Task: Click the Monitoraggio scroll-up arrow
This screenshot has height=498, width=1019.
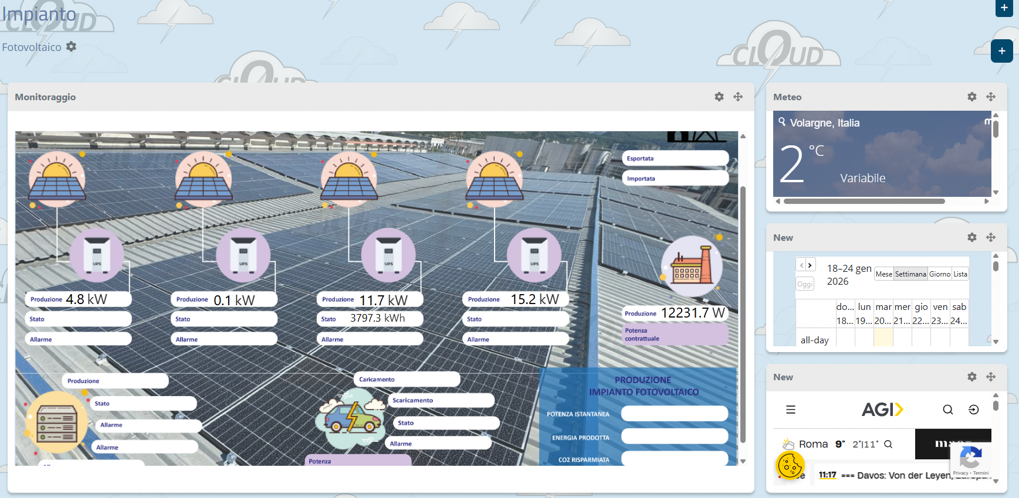Action: pos(743,137)
